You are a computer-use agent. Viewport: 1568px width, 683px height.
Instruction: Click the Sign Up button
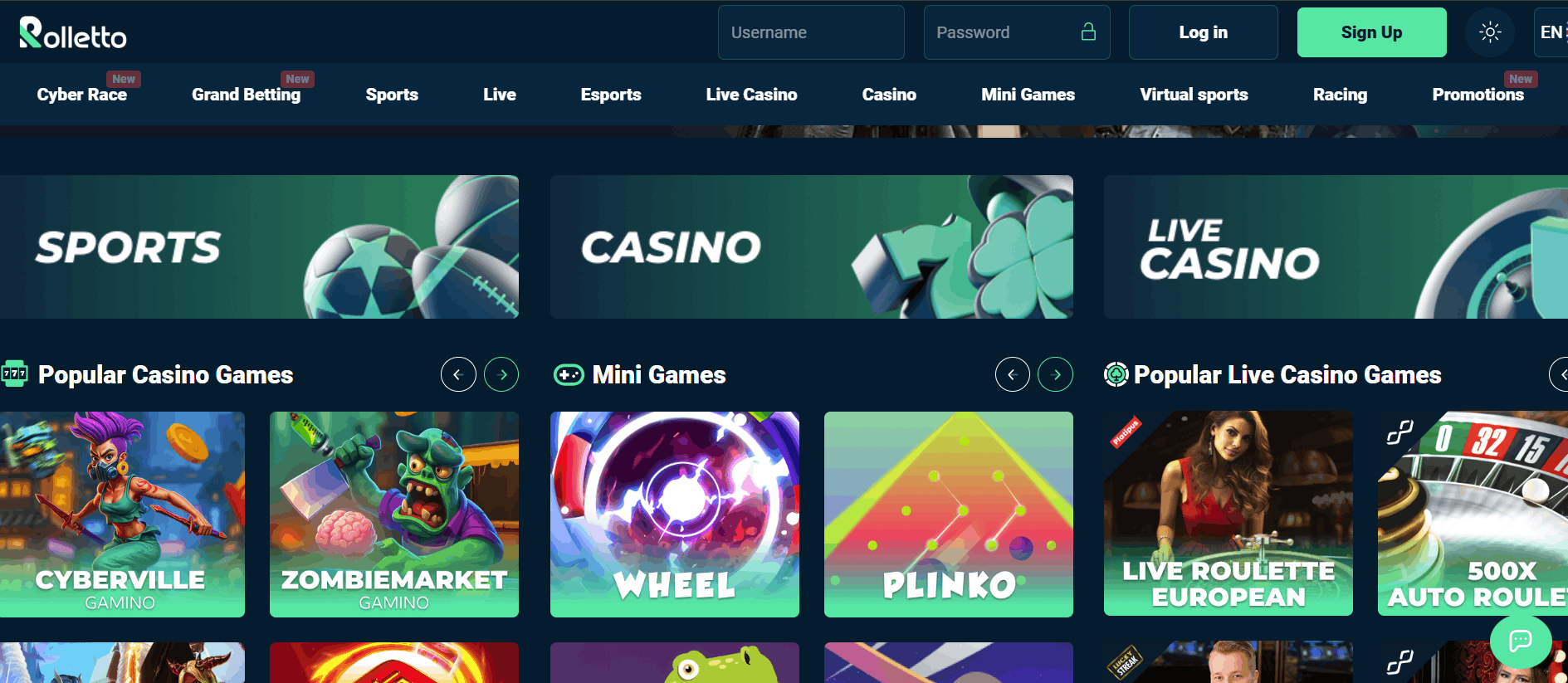(x=1371, y=32)
